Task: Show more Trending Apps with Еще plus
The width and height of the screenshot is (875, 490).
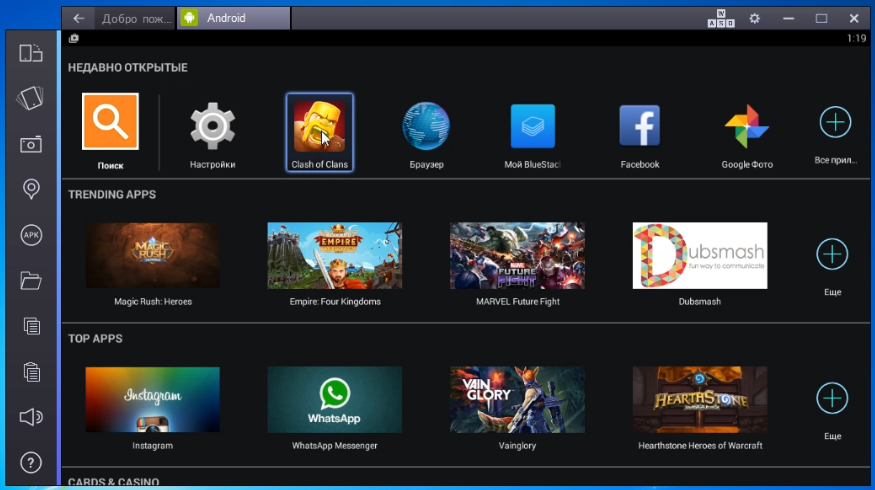Action: 832,254
